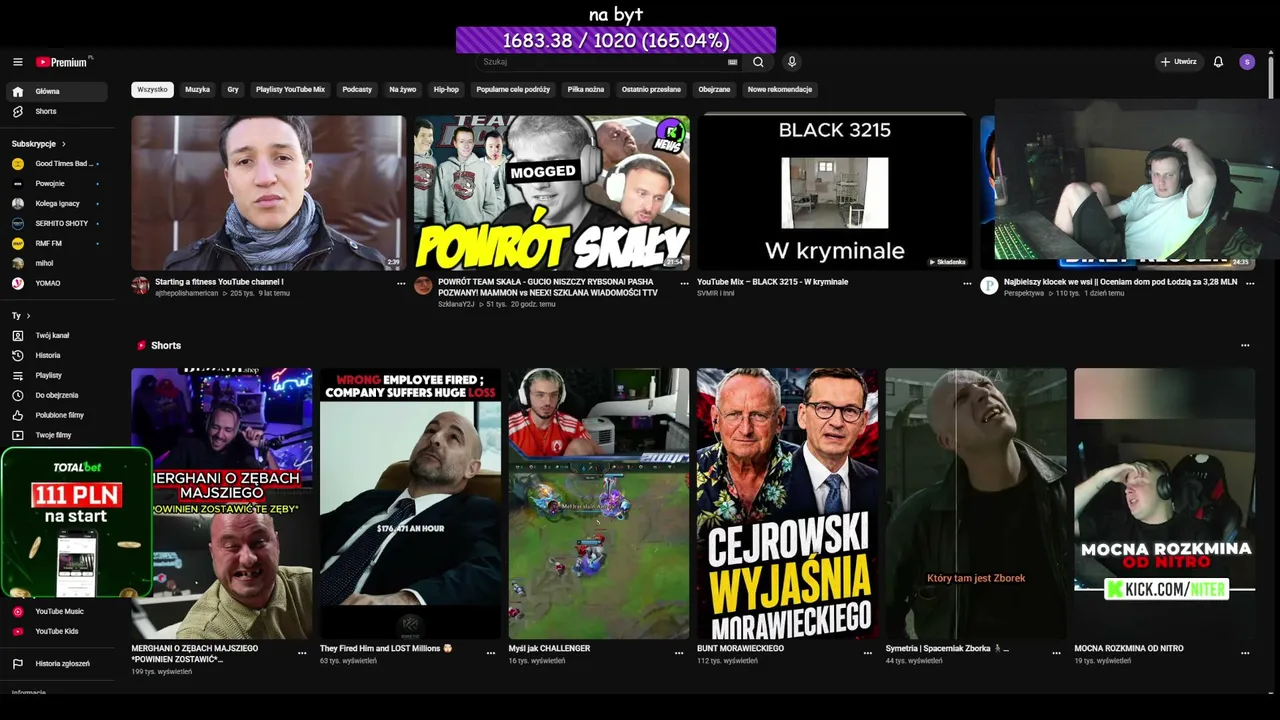Viewport: 1280px width, 720px height.
Task: Open the YOMAO channel subscription
Action: [57, 284]
